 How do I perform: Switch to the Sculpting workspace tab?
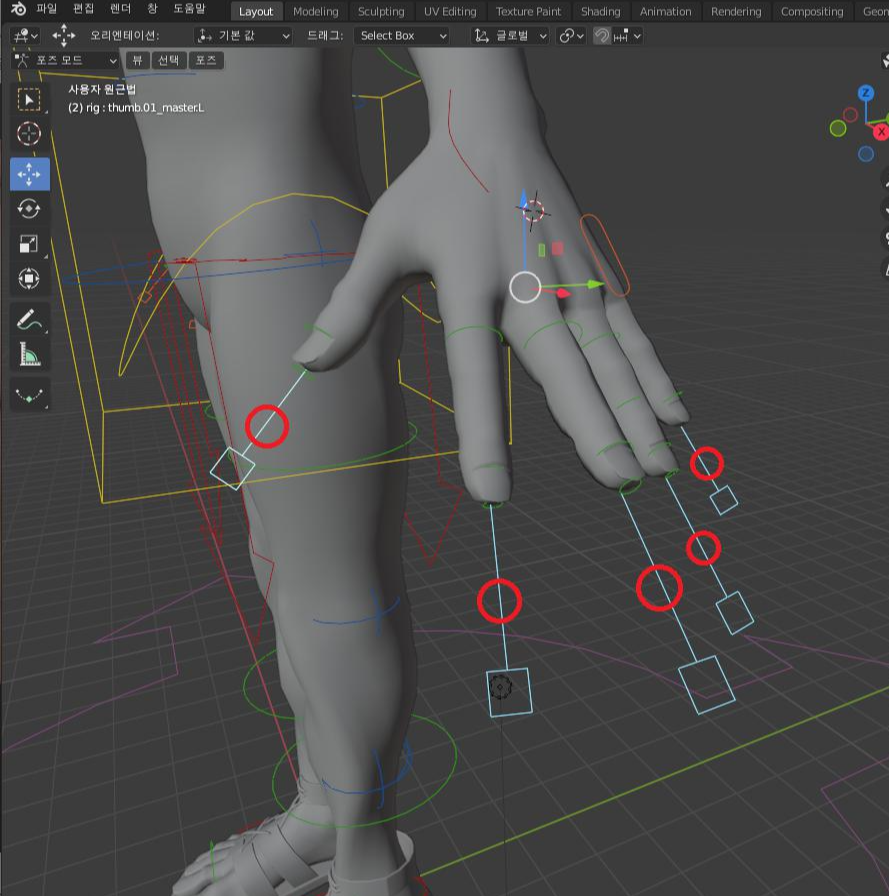[381, 11]
